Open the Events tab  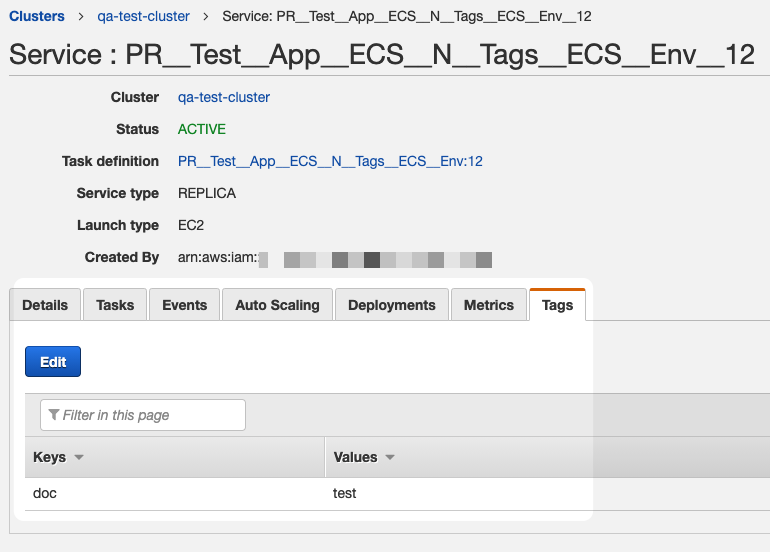click(185, 305)
